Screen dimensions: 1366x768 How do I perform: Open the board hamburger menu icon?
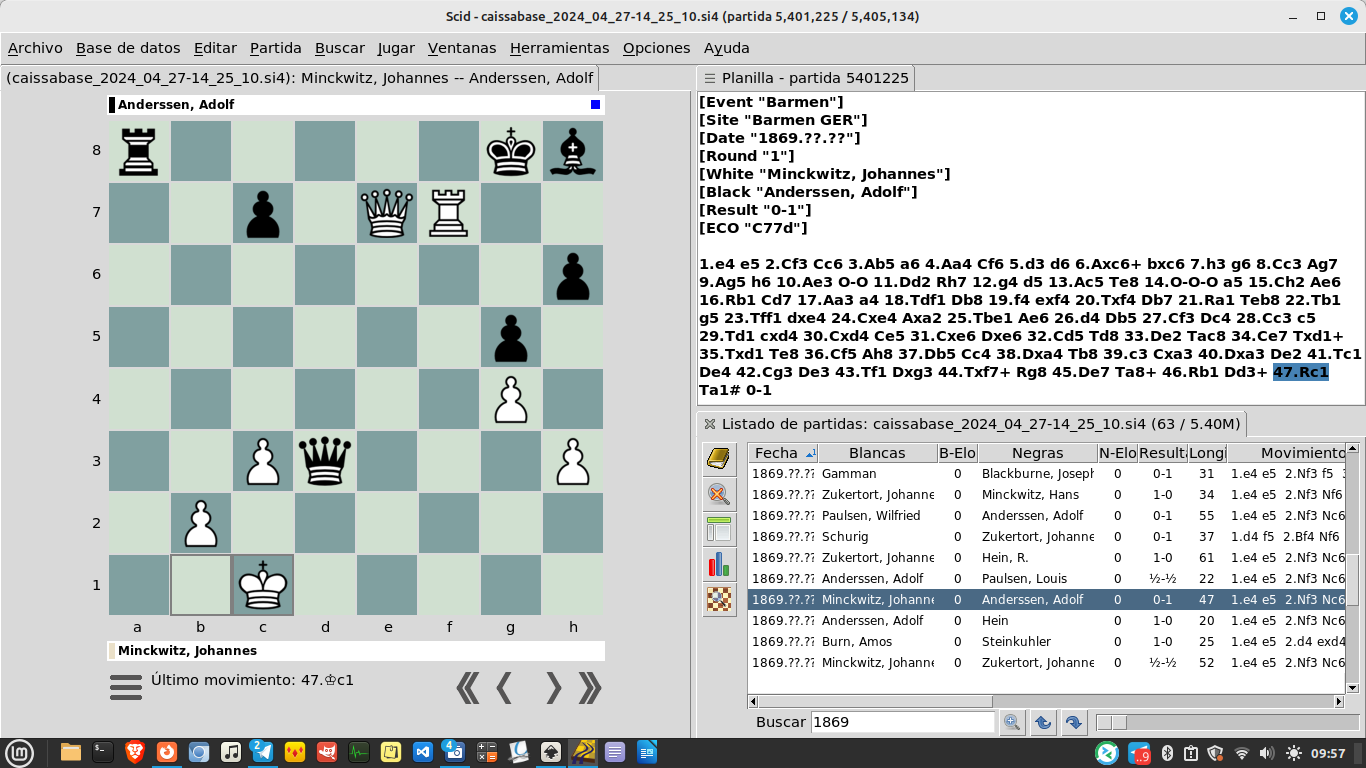126,687
